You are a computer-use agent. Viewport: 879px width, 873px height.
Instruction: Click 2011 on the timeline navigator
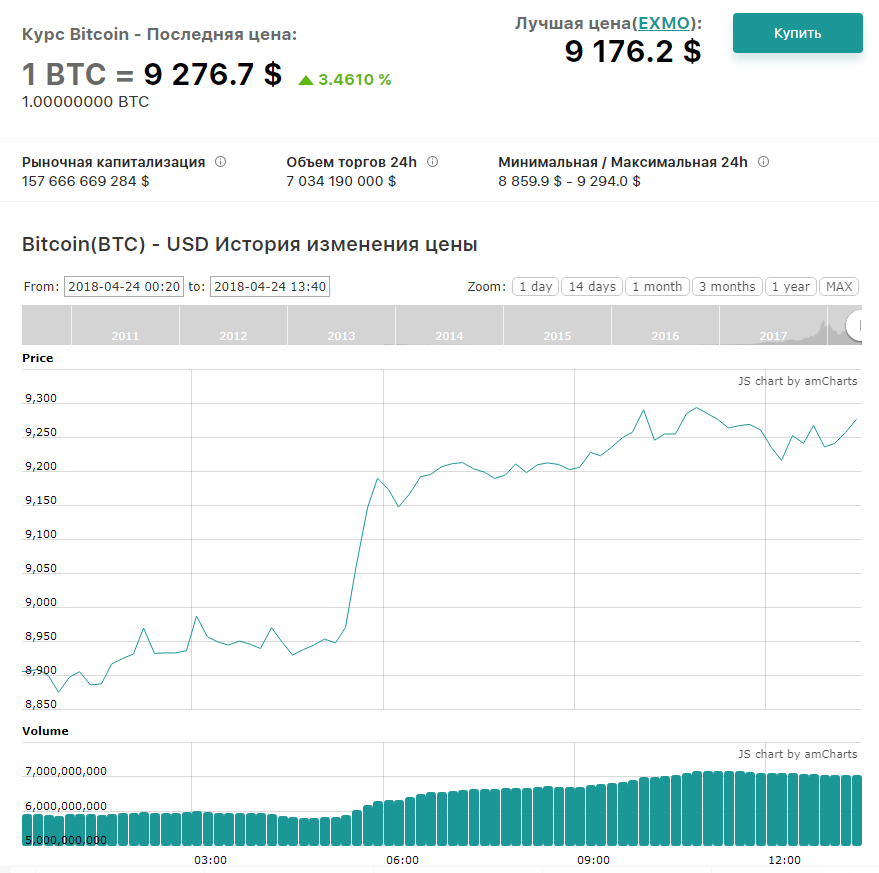125,336
